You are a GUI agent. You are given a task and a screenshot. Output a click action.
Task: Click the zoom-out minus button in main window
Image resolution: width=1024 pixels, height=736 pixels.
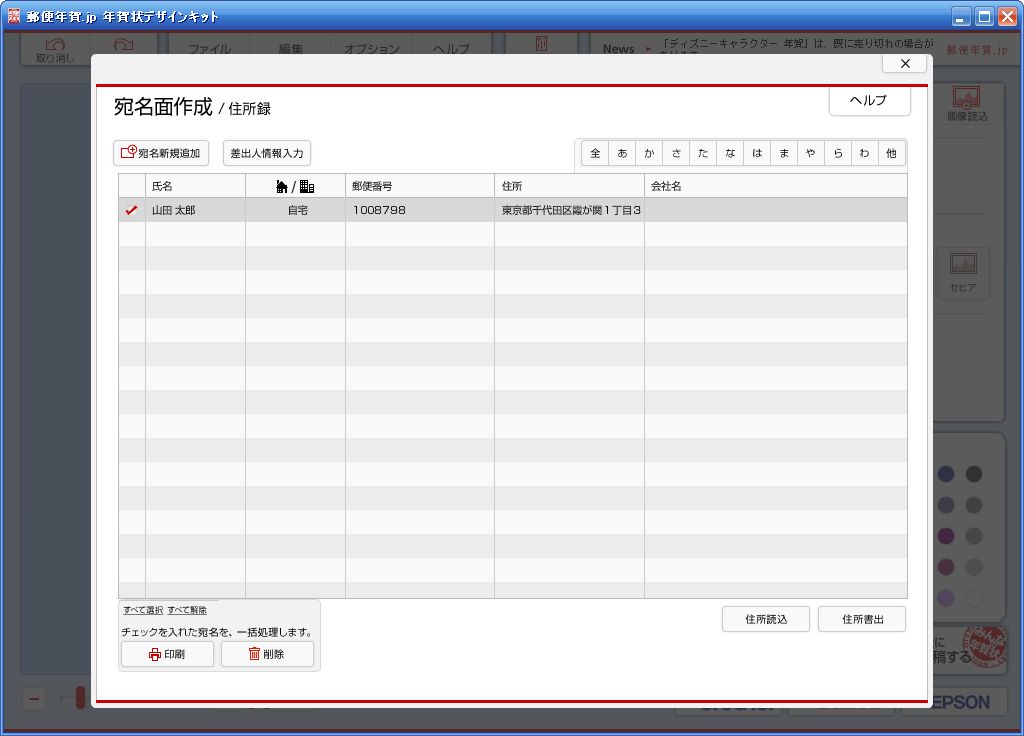coord(34,699)
